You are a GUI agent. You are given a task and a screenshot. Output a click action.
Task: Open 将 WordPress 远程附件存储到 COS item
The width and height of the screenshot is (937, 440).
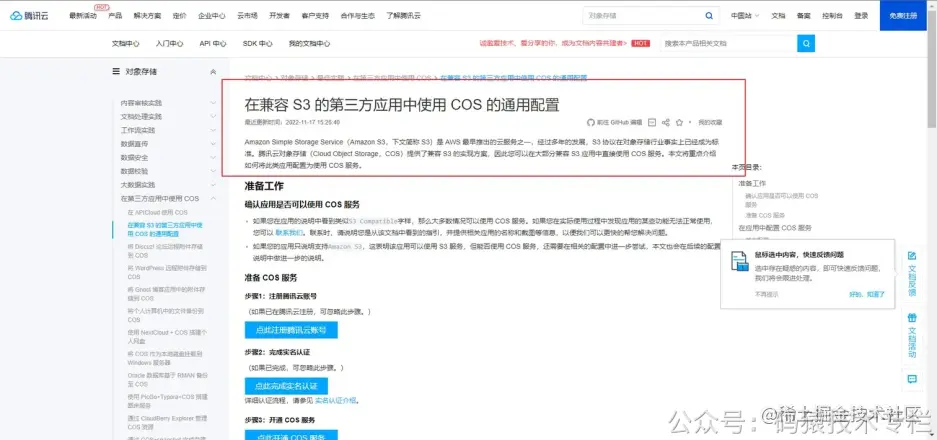tap(166, 272)
